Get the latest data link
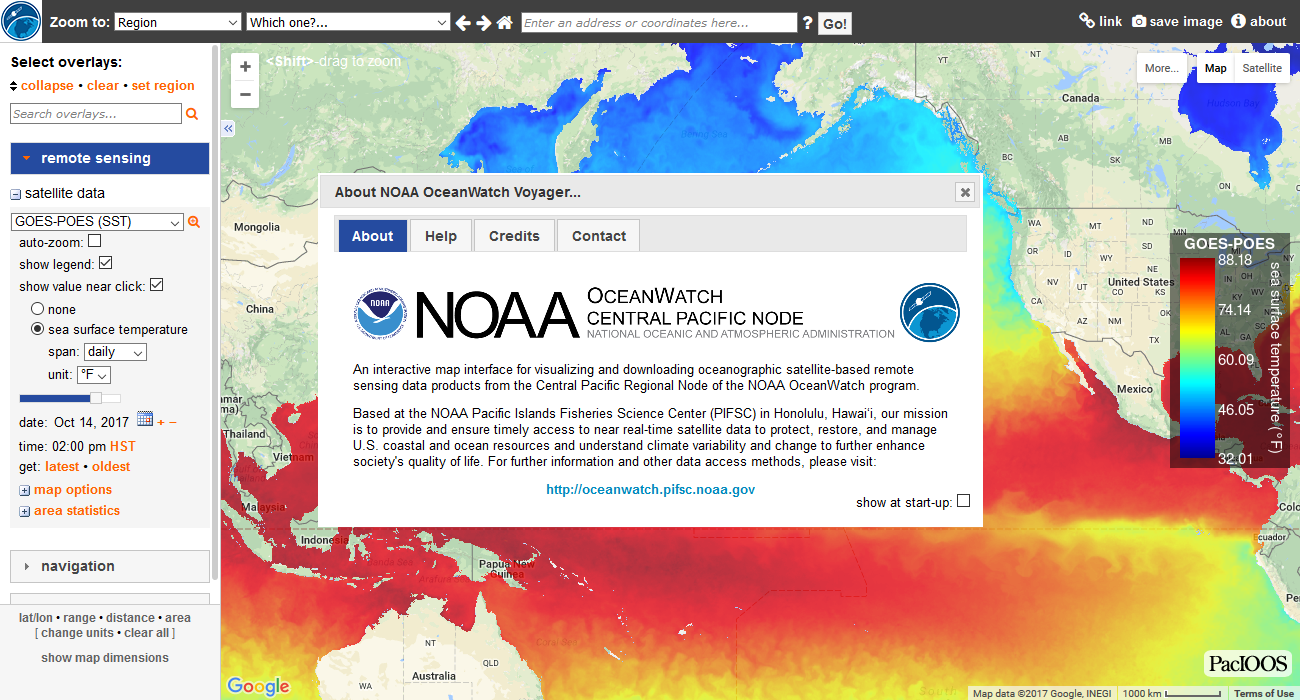The width and height of the screenshot is (1300, 700). pyautogui.click(x=62, y=467)
